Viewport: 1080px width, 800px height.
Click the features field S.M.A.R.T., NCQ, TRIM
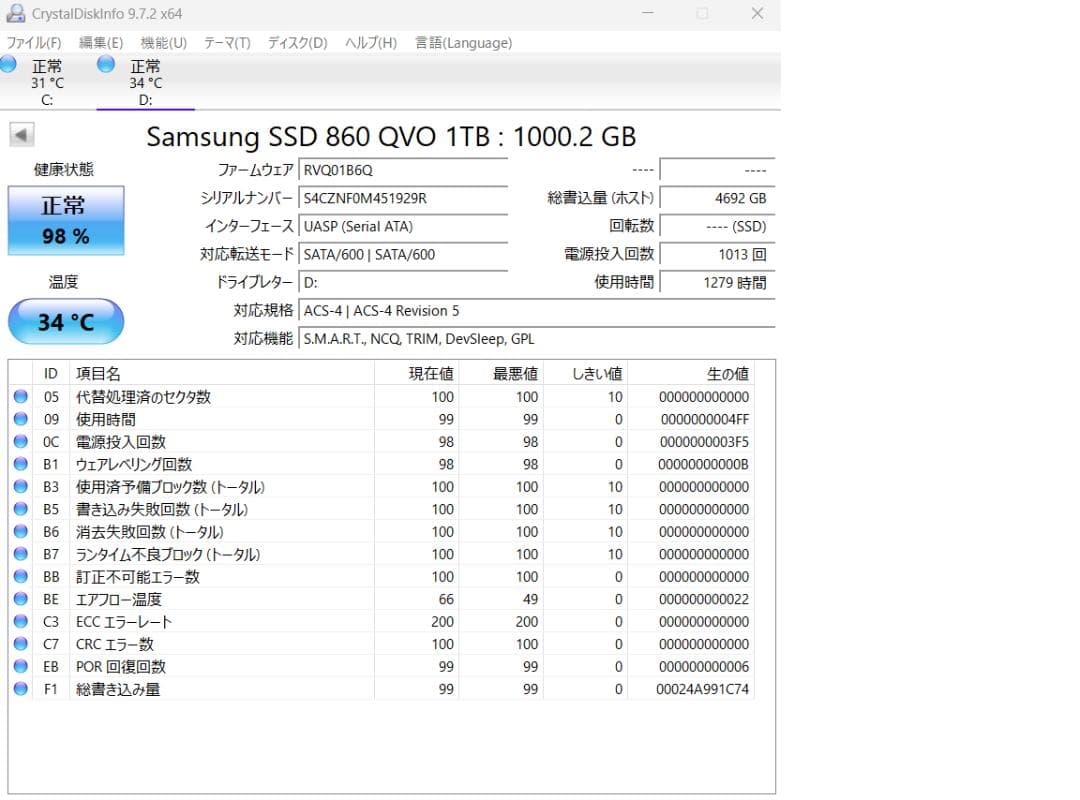pyautogui.click(x=537, y=339)
